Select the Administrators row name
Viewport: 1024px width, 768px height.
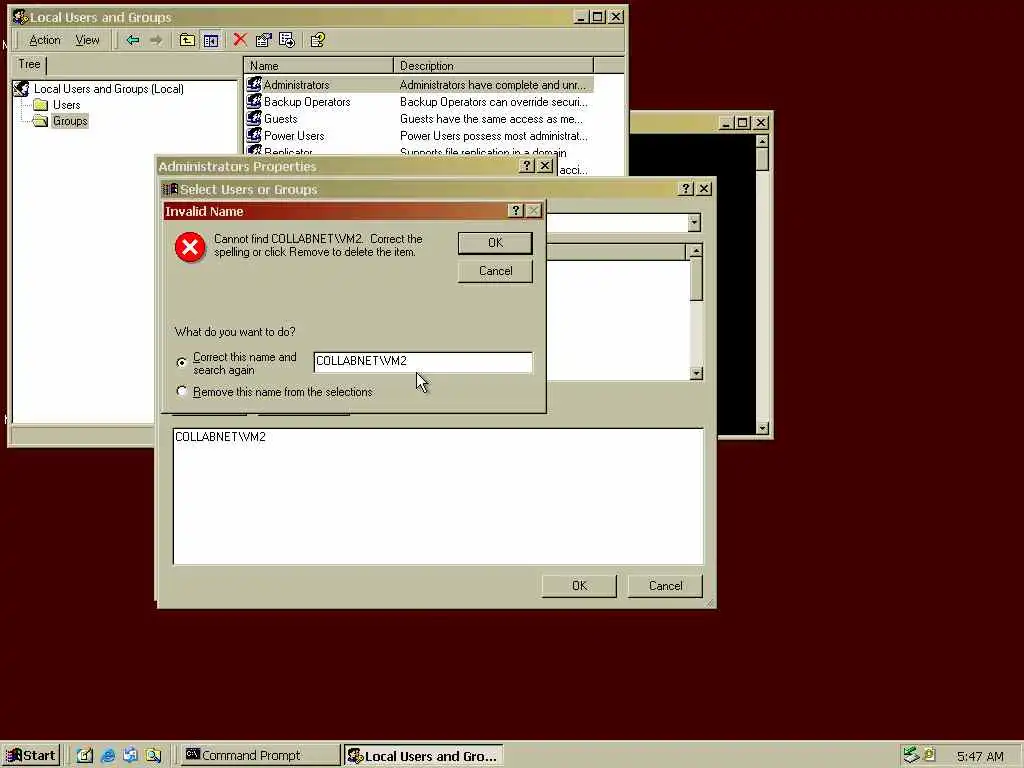tap(296, 85)
